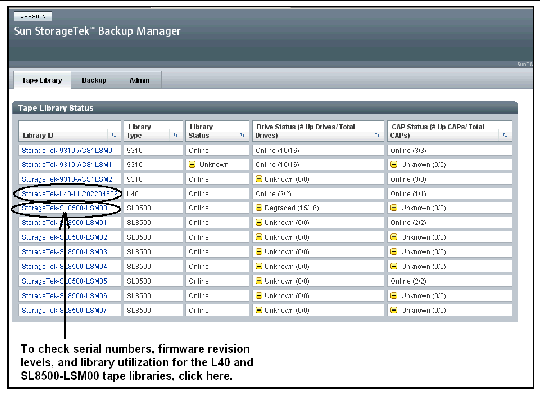
Task: Switch to the Tape Library tab
Action: 42,80
